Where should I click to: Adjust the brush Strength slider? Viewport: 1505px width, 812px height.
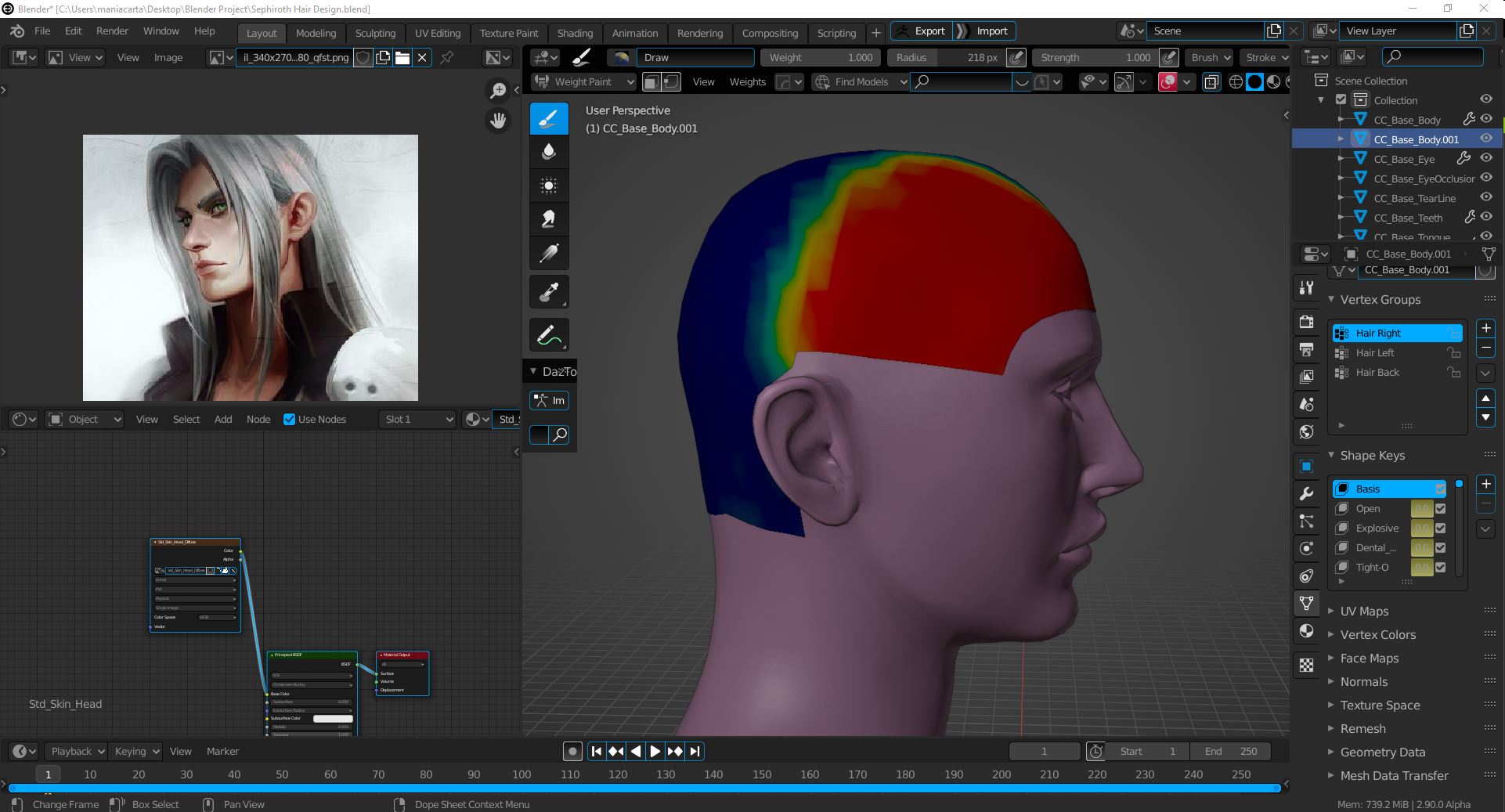(1095, 57)
